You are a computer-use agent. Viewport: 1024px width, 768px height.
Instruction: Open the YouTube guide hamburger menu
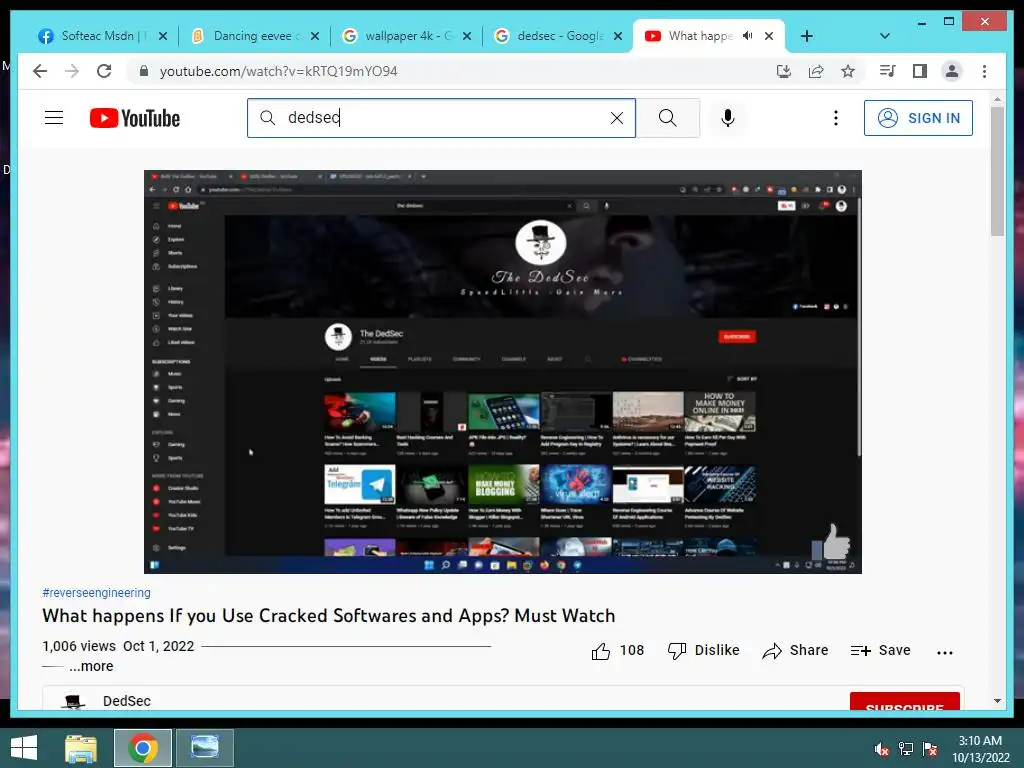[x=54, y=118]
